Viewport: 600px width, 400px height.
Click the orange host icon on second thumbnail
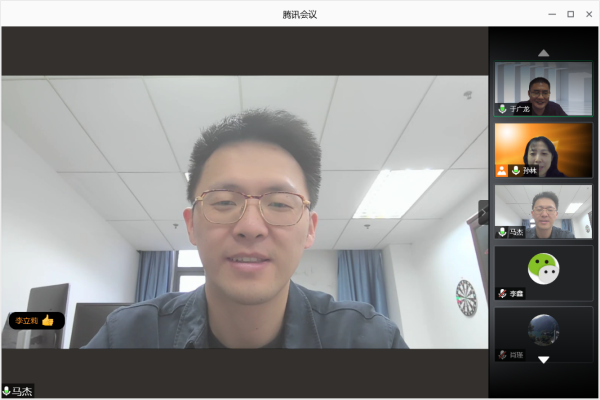coord(502,170)
